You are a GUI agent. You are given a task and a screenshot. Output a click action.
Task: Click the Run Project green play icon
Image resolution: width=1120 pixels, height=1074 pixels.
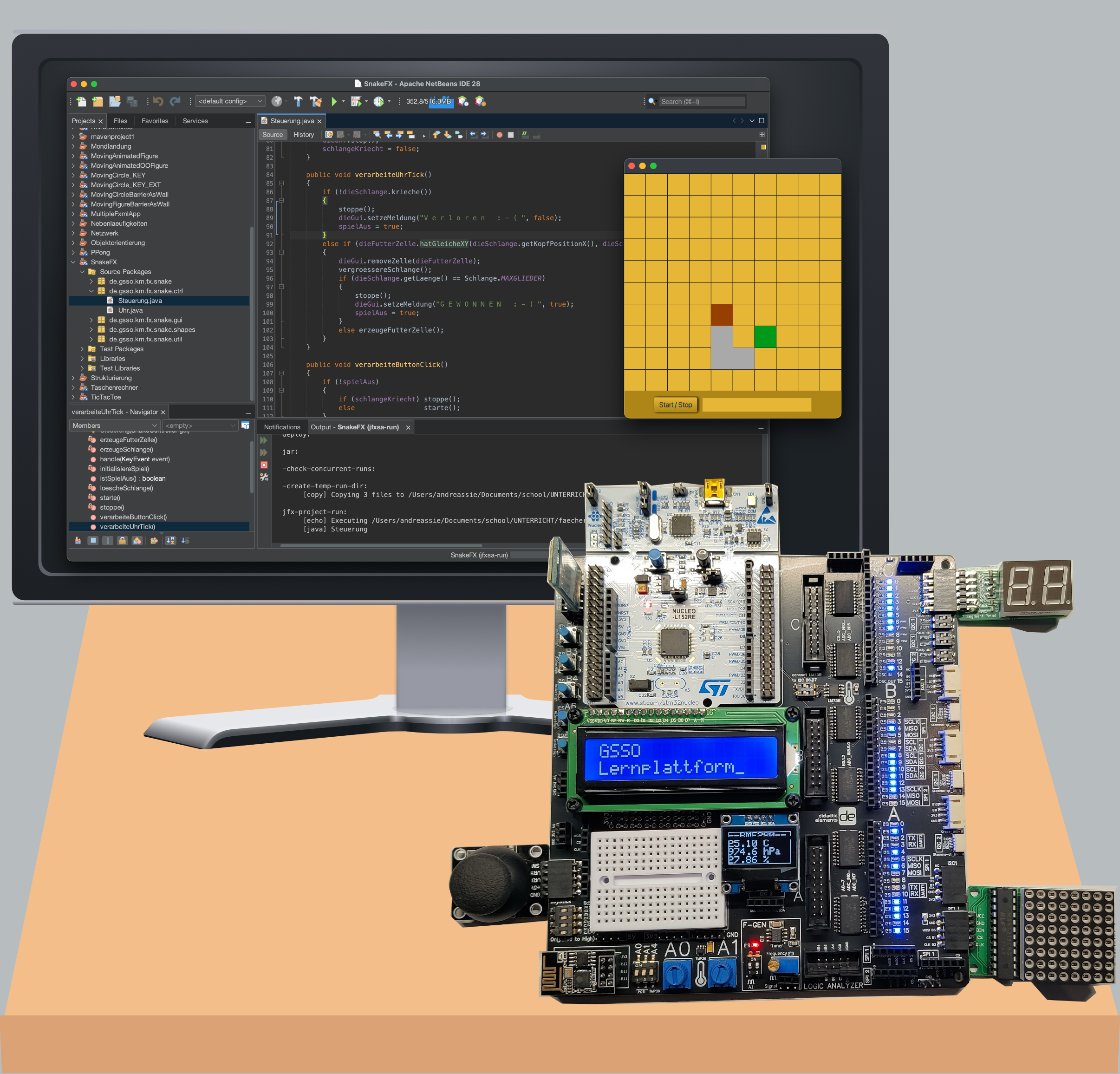[x=334, y=102]
